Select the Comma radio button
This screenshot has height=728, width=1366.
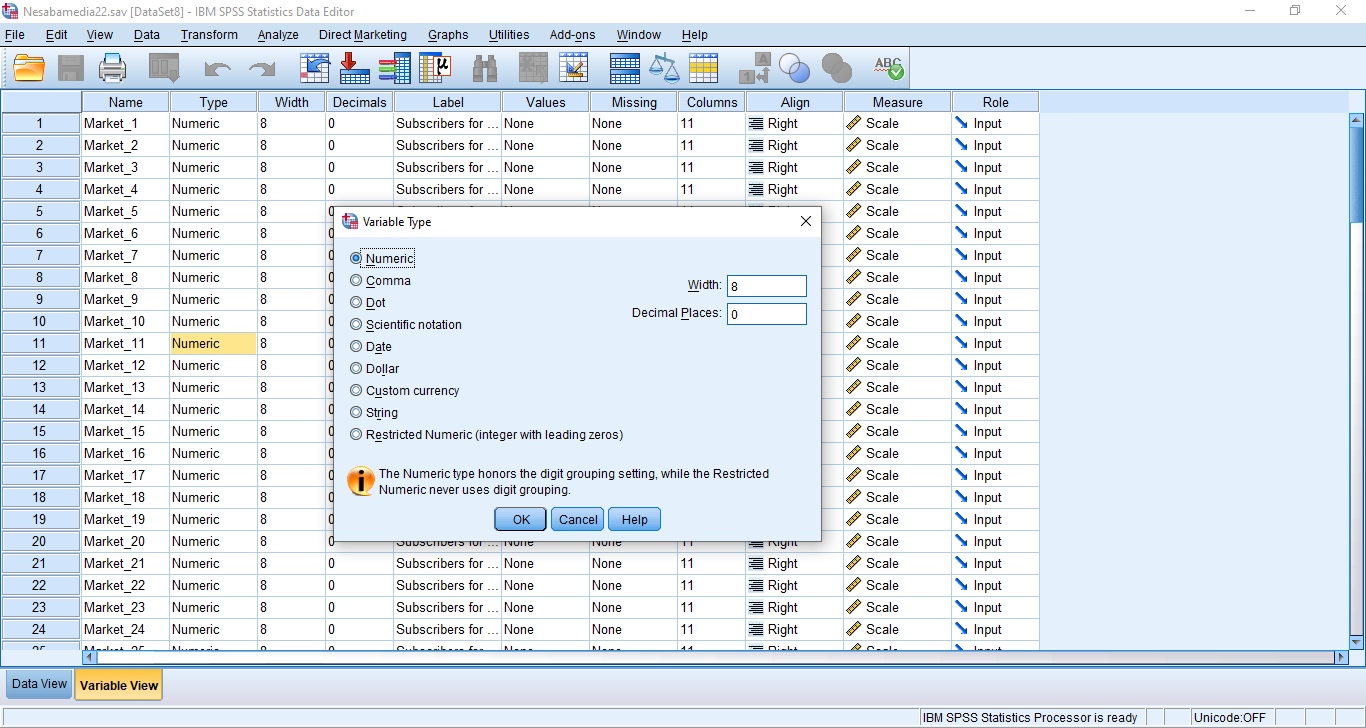click(356, 281)
